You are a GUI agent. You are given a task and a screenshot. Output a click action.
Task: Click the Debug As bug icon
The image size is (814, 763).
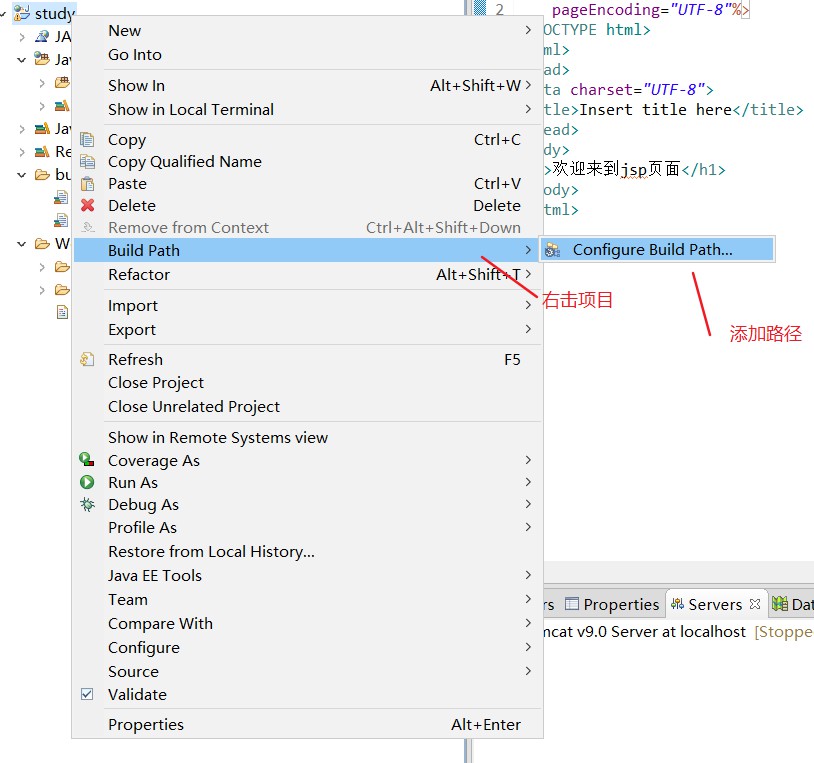[87, 505]
